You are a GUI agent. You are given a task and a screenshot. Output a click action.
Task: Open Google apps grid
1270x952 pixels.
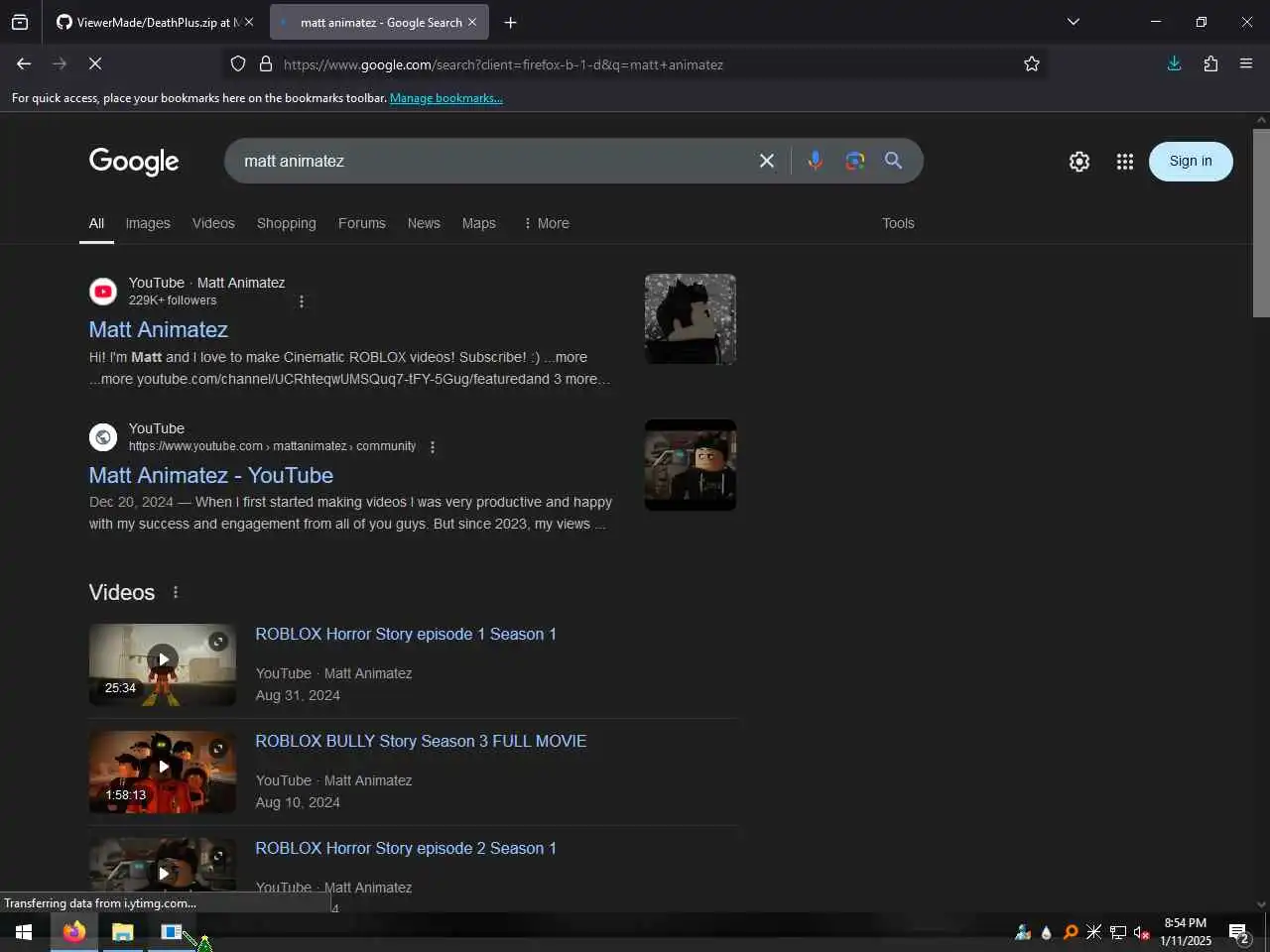pyautogui.click(x=1124, y=162)
